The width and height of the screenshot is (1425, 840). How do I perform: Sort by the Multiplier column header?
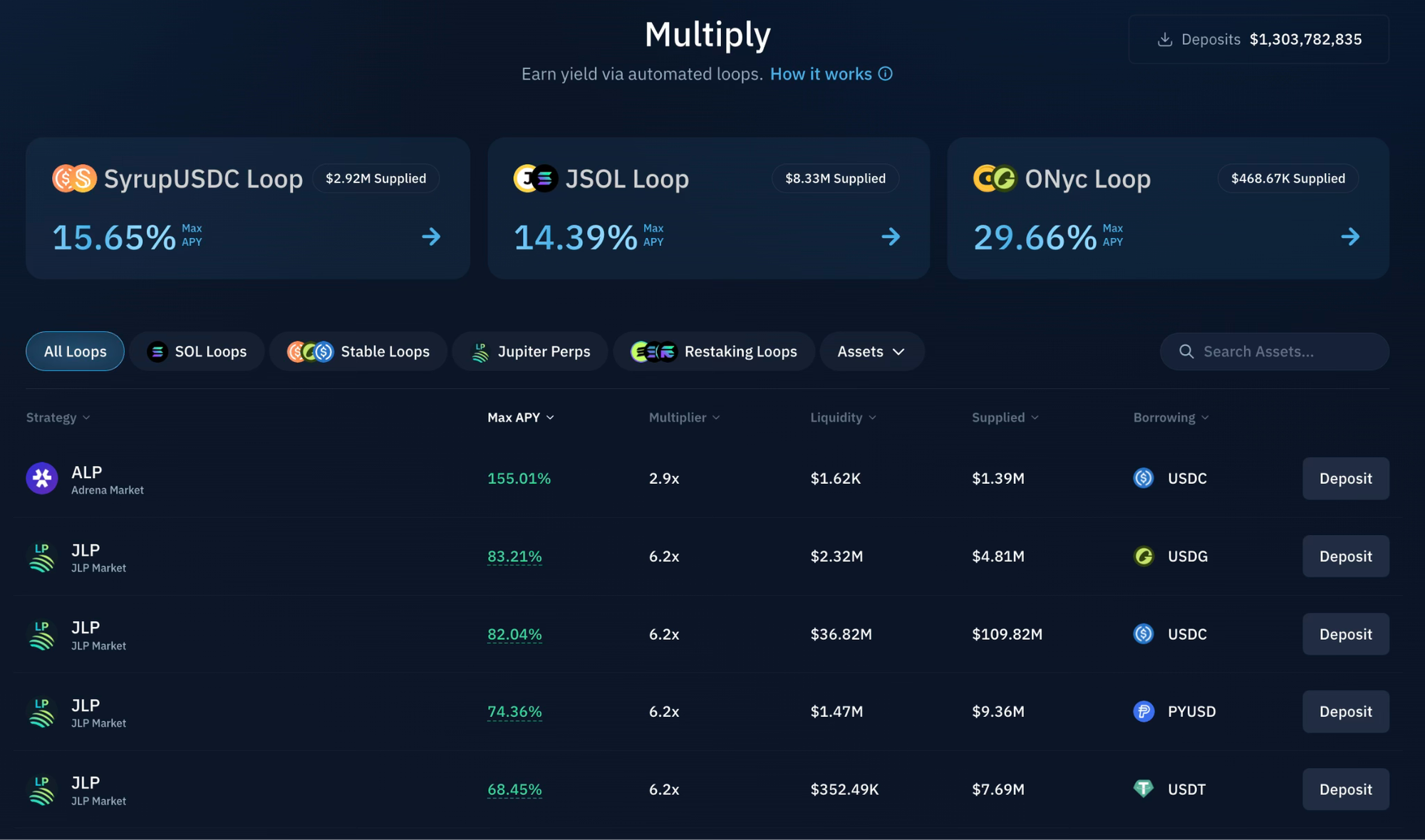click(x=684, y=418)
